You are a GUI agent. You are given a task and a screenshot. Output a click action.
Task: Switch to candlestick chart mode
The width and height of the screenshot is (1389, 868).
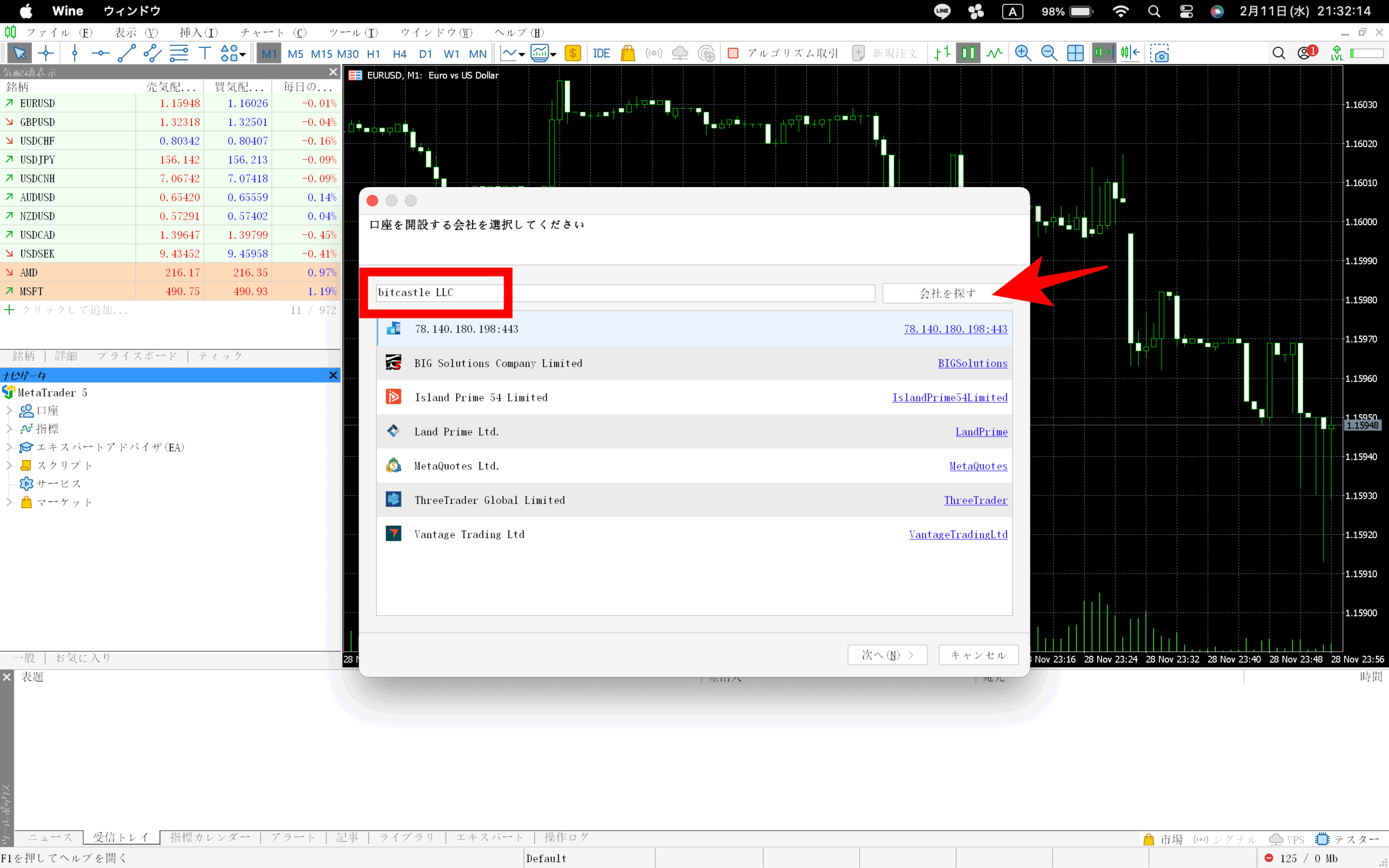(x=968, y=53)
